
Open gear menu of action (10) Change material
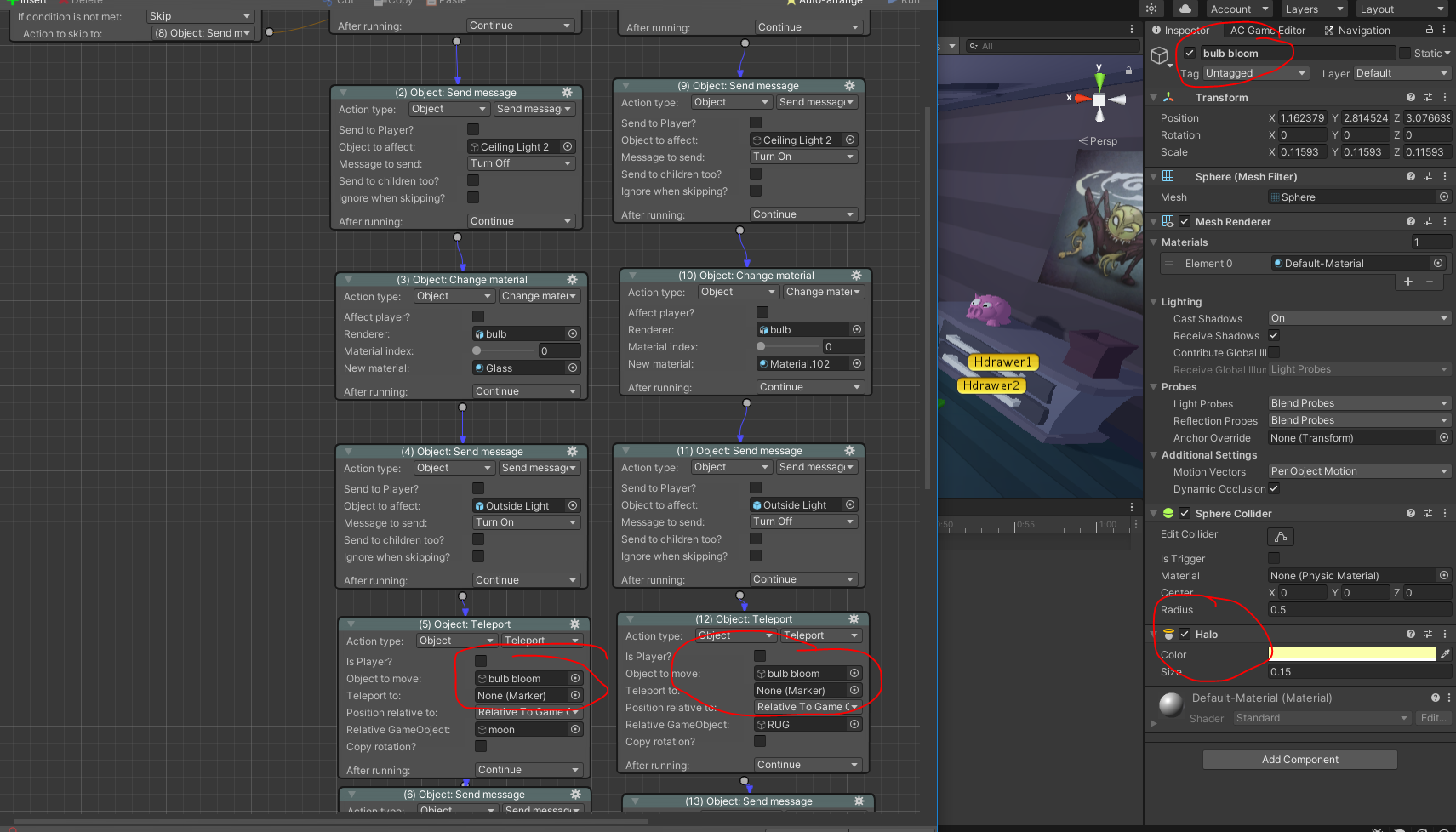[856, 275]
